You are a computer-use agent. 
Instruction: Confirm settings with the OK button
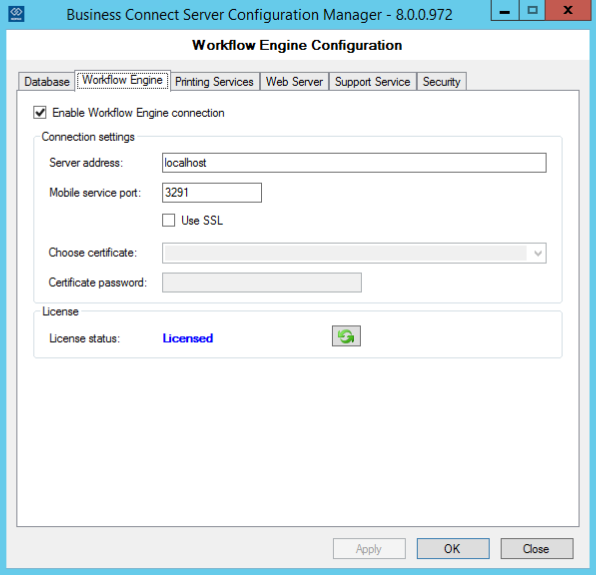click(x=453, y=548)
